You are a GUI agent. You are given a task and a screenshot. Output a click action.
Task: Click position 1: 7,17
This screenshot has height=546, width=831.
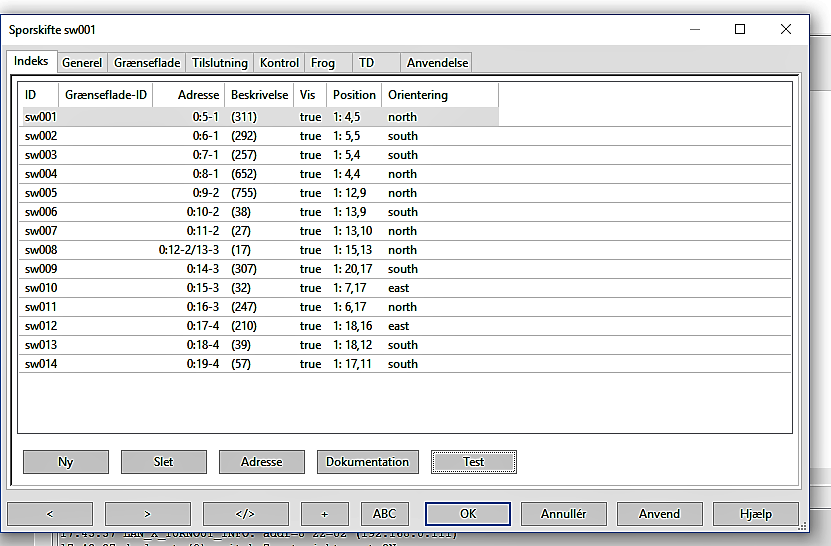click(349, 288)
